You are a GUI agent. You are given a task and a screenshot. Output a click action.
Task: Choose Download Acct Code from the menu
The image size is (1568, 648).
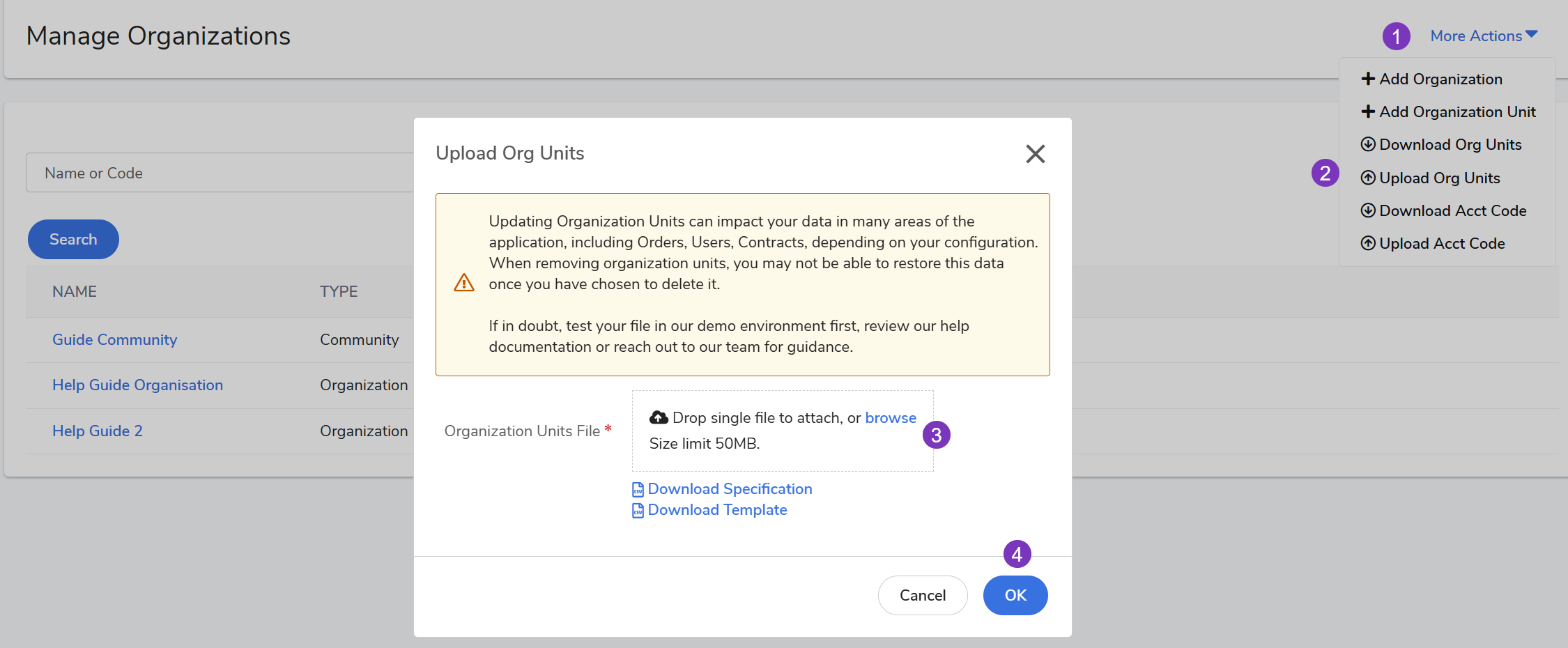point(1452,210)
